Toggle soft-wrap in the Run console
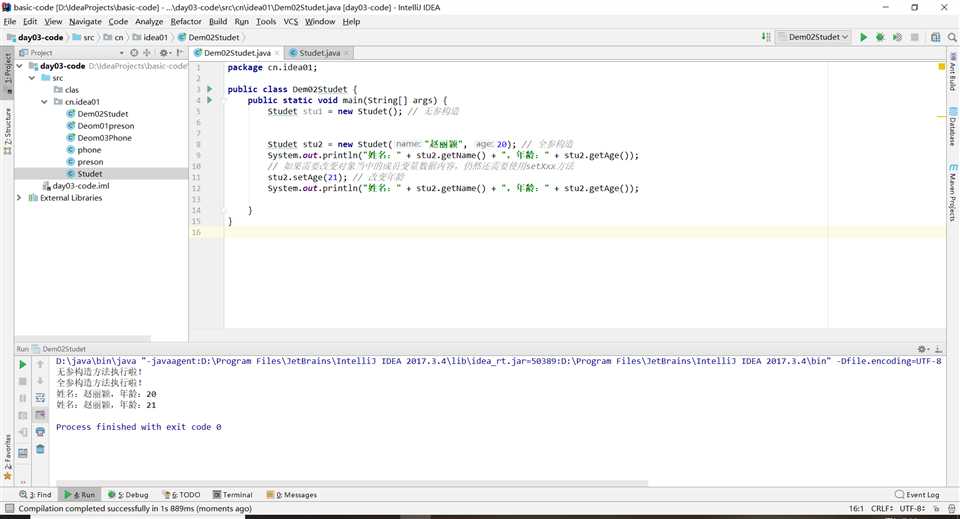Image resolution: width=960 pixels, height=519 pixels. pos(40,398)
